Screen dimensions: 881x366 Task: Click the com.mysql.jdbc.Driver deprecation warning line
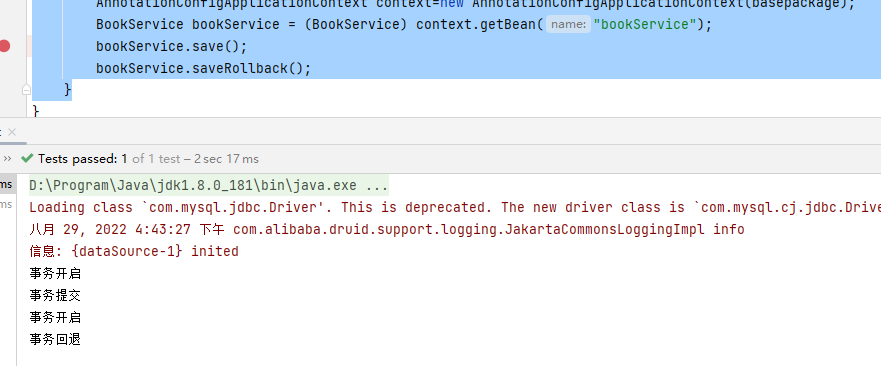pos(455,207)
